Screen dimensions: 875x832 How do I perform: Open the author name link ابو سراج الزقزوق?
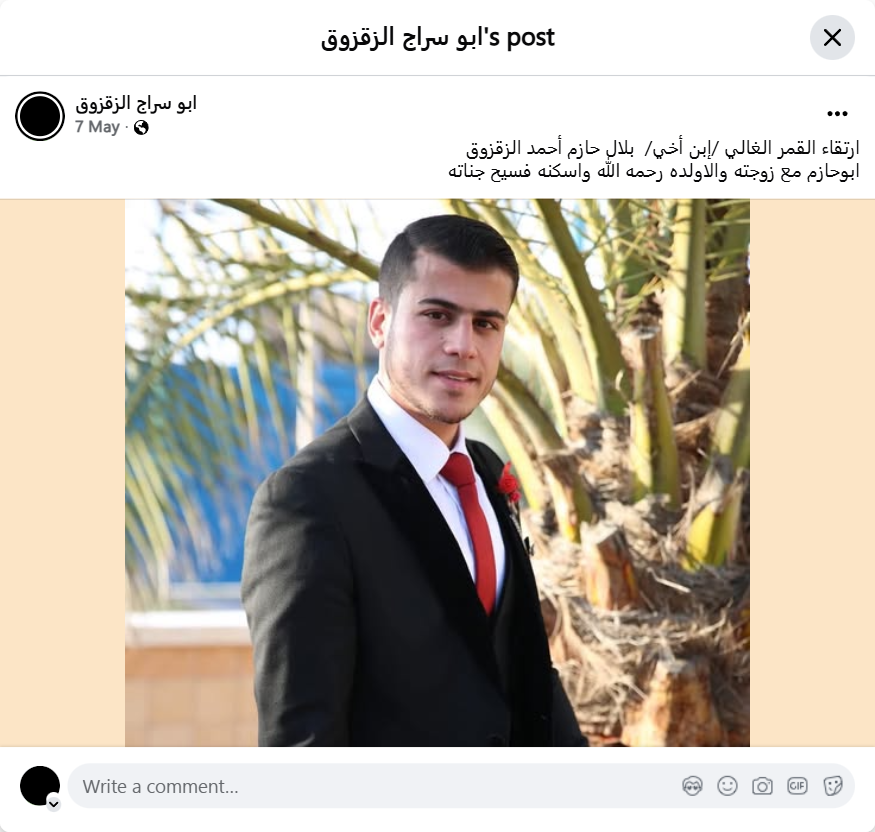coord(136,104)
